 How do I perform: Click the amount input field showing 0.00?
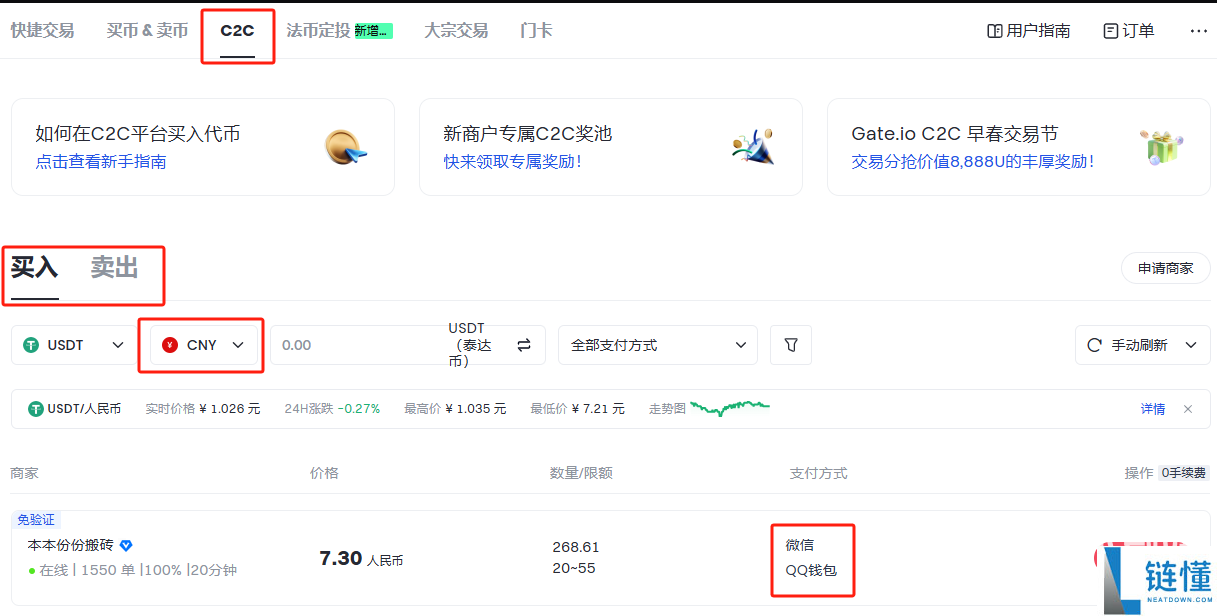click(x=355, y=345)
